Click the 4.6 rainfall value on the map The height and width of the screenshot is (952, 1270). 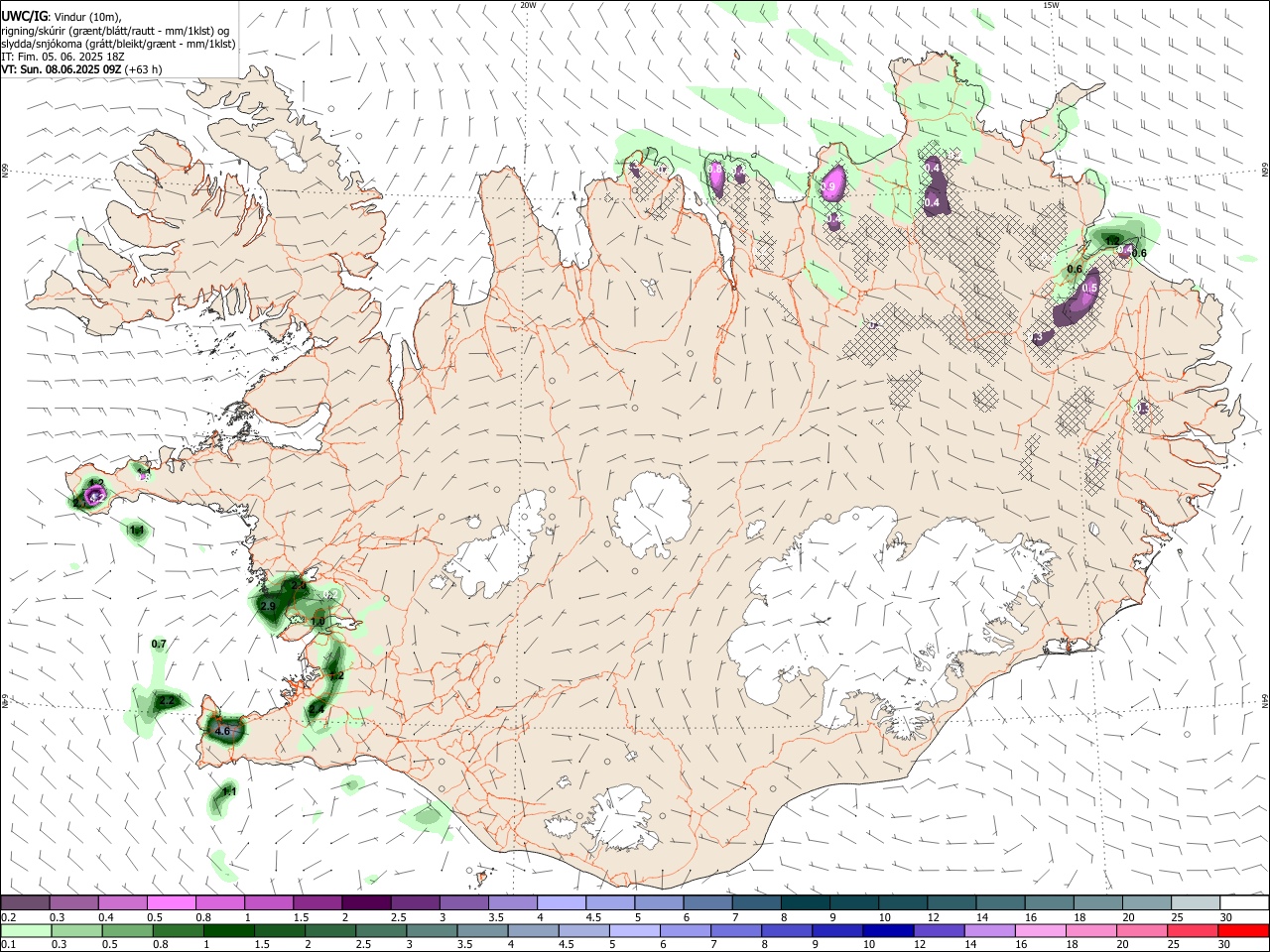coord(222,731)
